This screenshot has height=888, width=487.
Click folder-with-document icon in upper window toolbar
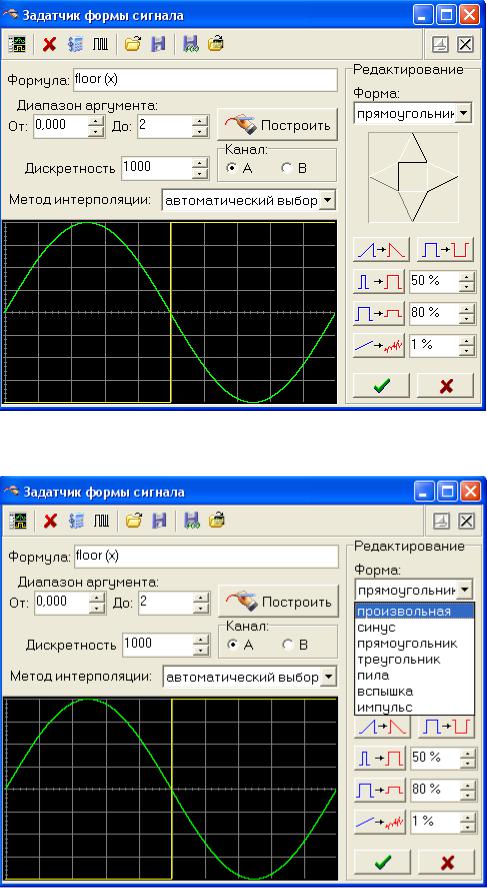[215, 45]
